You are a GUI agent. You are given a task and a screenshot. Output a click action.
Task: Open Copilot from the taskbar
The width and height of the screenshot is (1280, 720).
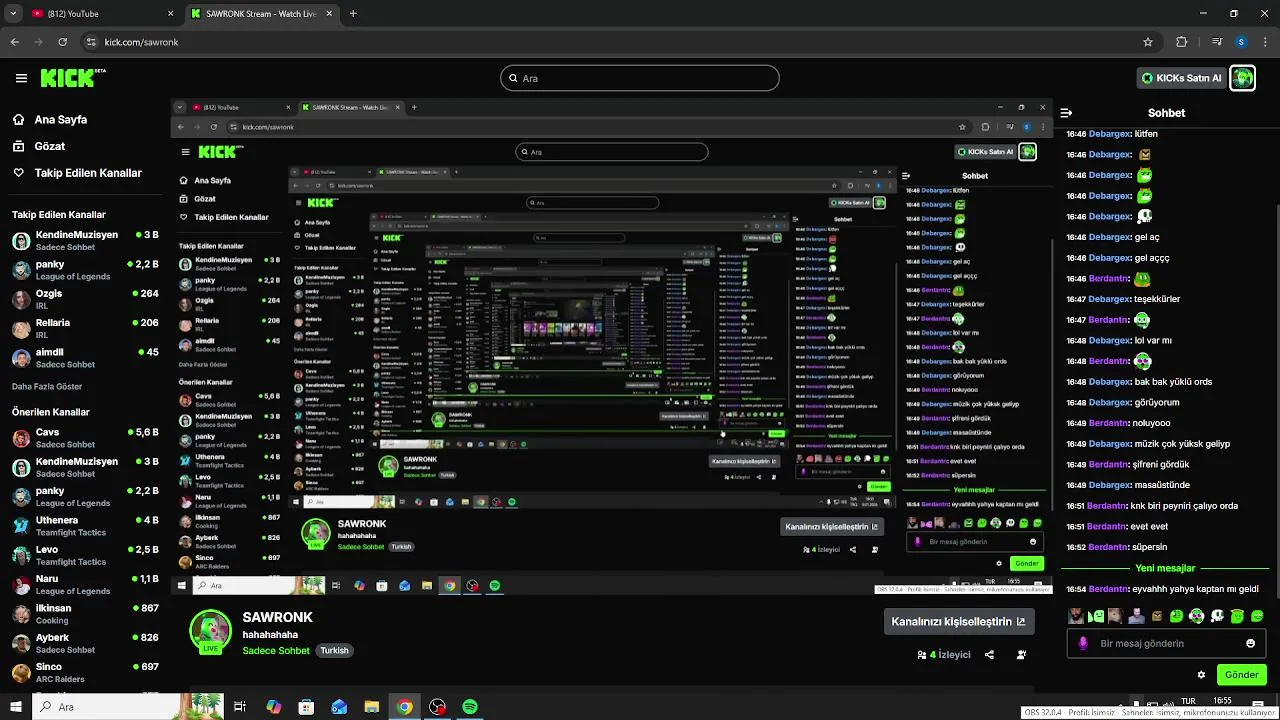(x=273, y=707)
